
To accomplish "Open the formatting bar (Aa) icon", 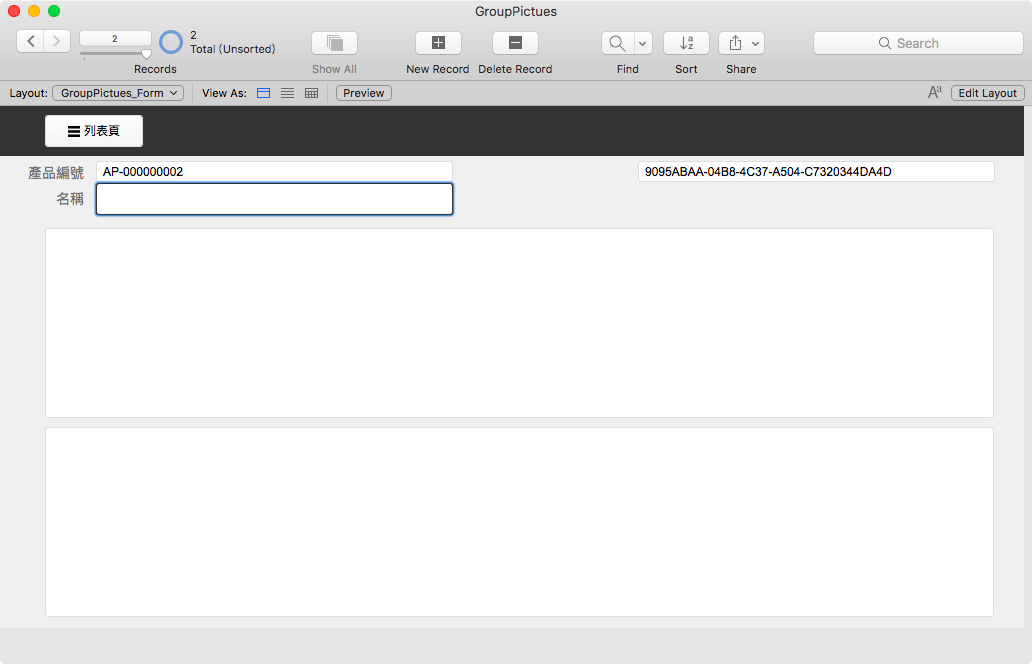I will tap(935, 93).
